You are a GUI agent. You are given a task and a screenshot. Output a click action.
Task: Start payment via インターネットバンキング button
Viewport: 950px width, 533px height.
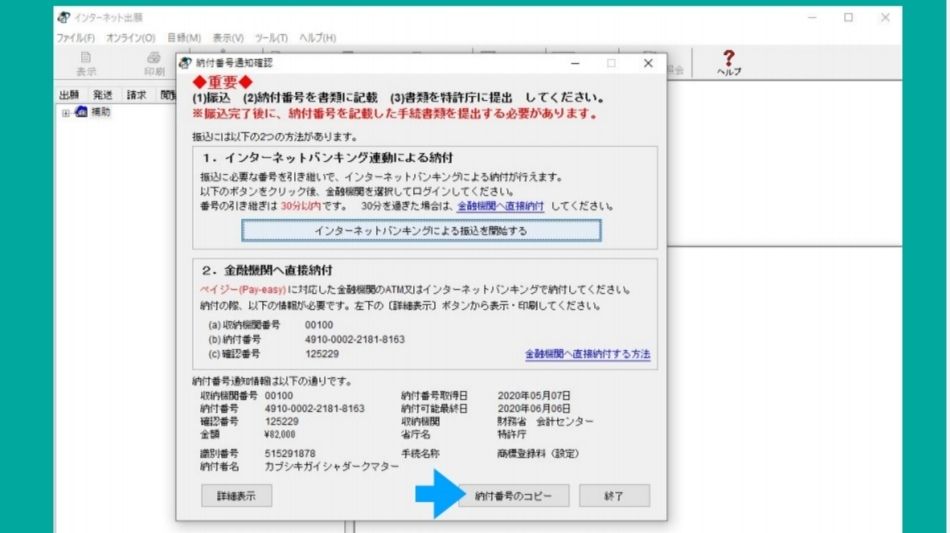(420, 231)
